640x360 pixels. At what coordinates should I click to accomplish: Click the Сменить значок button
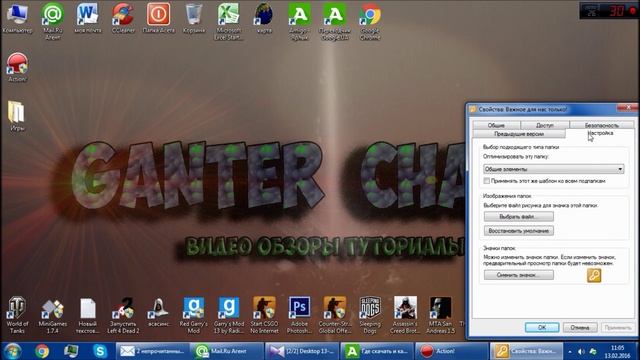tap(519, 275)
